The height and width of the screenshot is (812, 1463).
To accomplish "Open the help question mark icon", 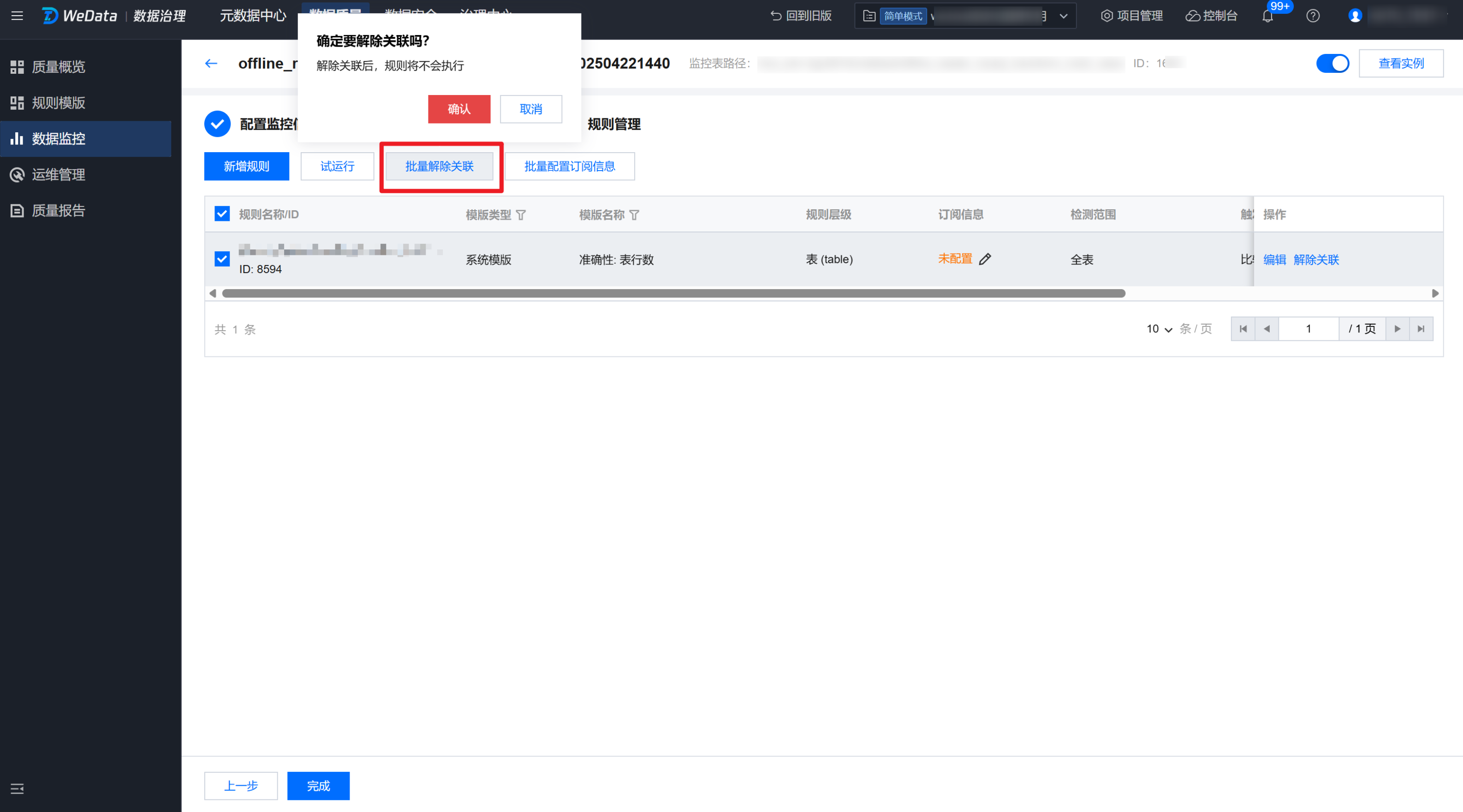I will tap(1313, 16).
